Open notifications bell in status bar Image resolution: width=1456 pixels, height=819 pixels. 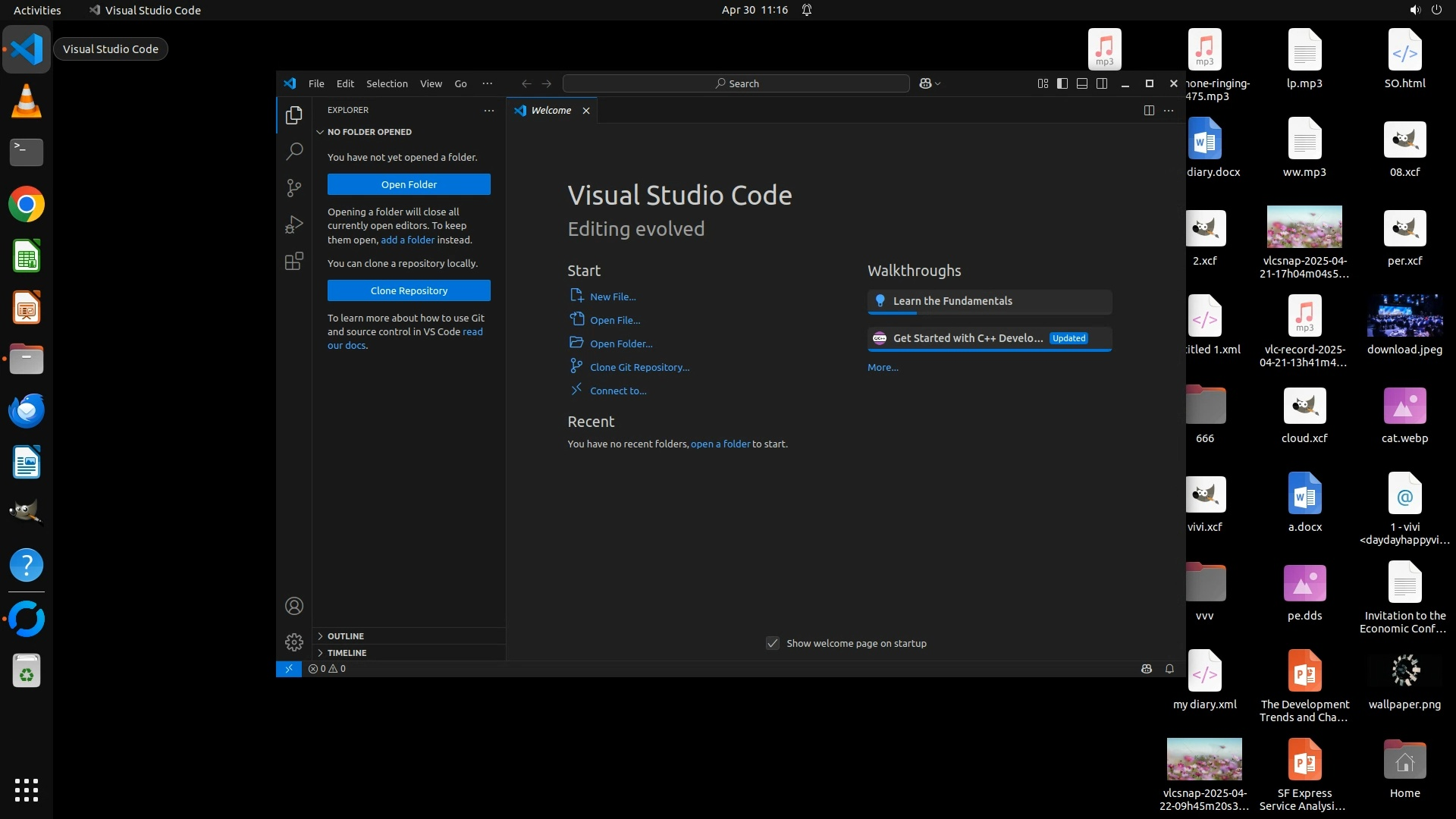click(1169, 669)
